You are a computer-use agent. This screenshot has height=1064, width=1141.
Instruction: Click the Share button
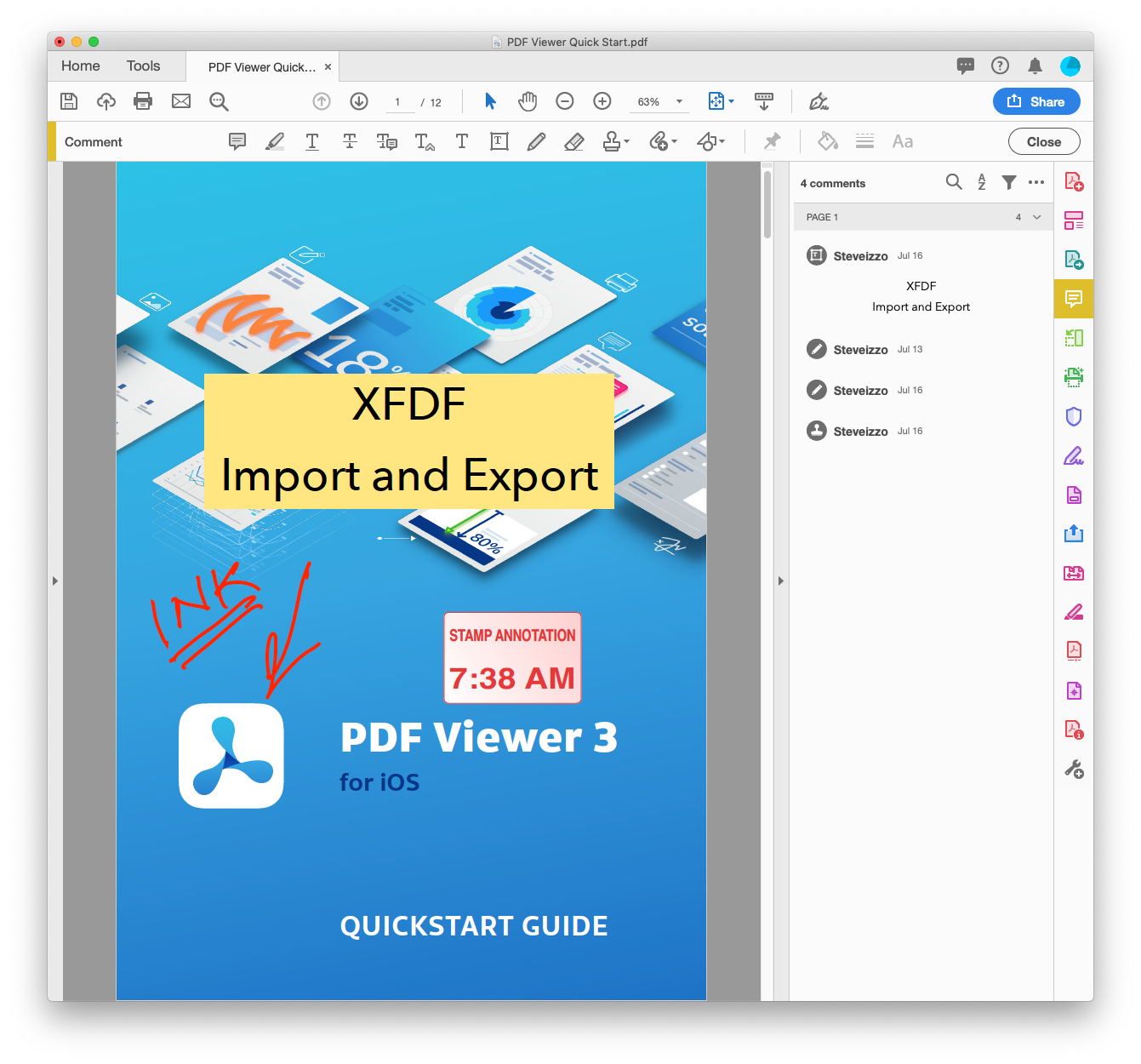point(1036,101)
